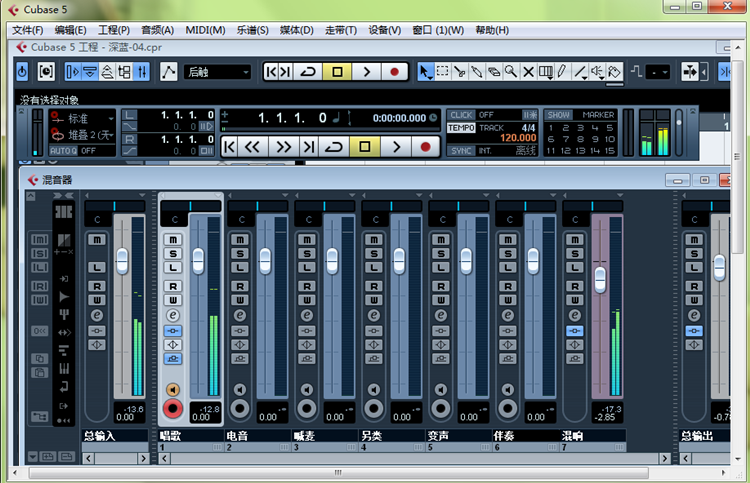Open channel settings 'e' for 唱歌 channel
The image size is (750, 483).
[x=173, y=316]
